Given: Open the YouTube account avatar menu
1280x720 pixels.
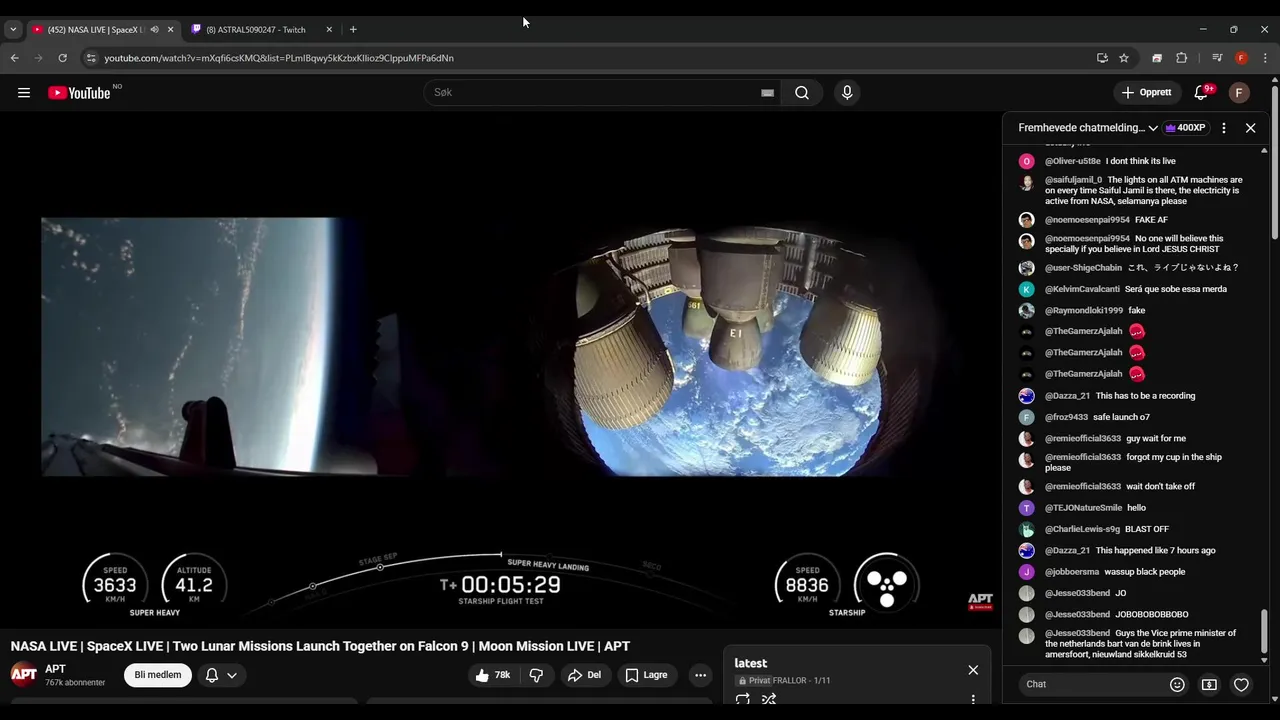Looking at the screenshot, I should 1239,93.
